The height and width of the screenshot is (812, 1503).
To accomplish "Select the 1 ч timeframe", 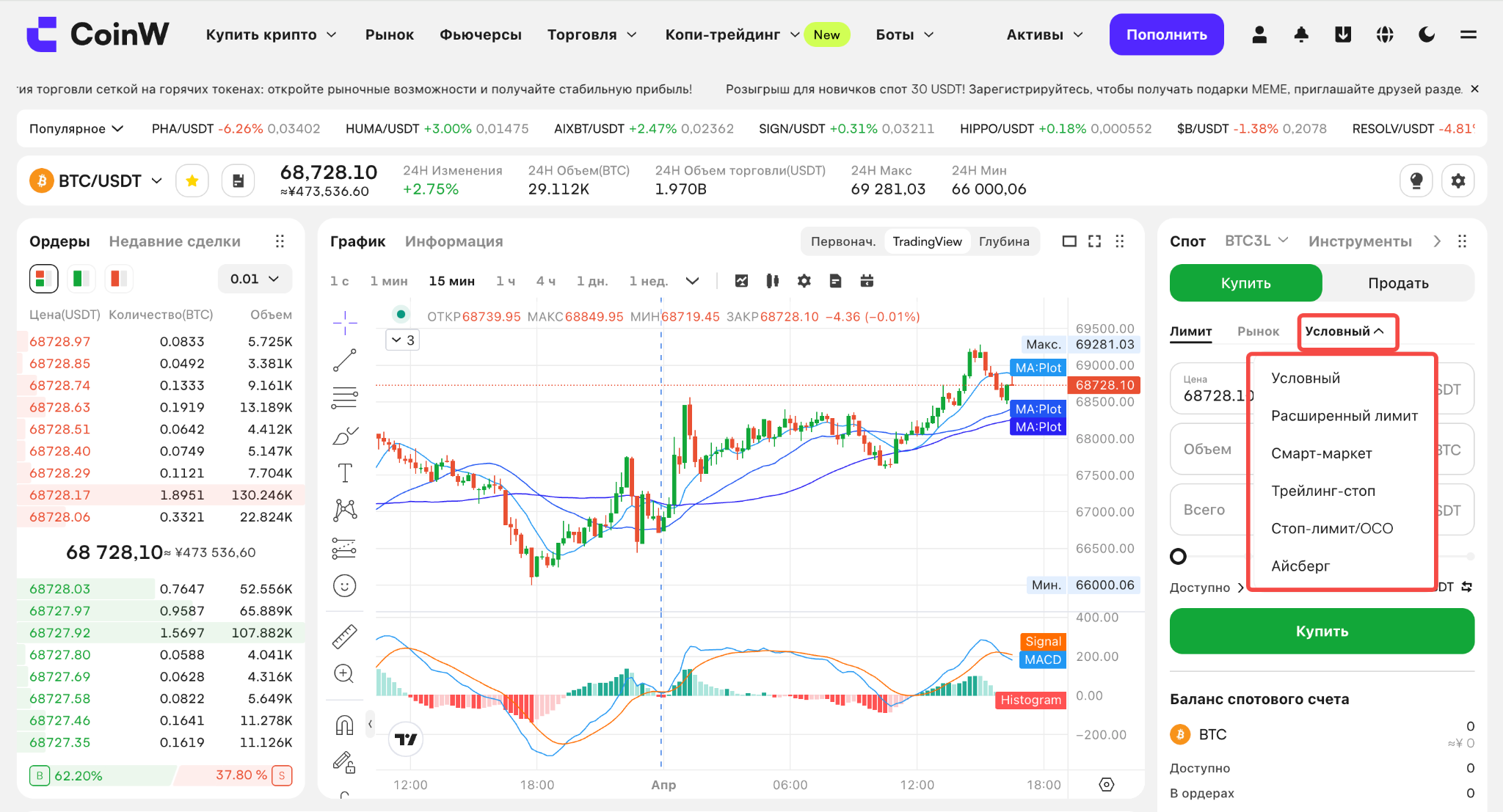I will (x=506, y=281).
